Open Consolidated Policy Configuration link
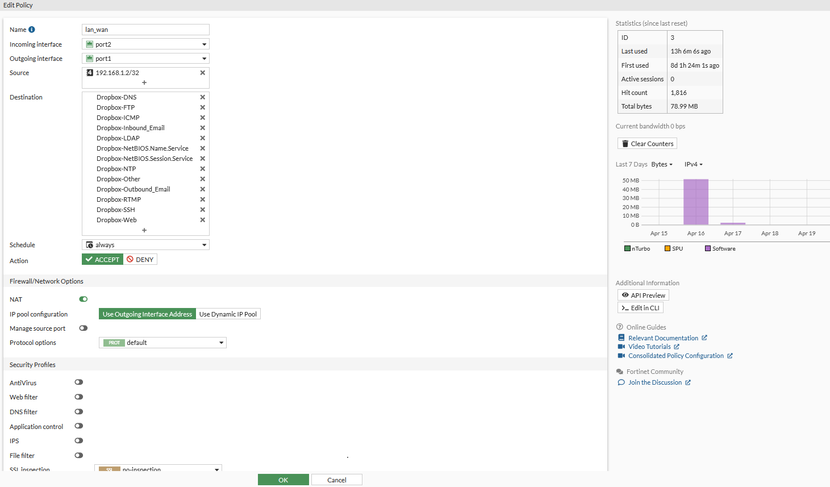Viewport: 830px width, 487px height. pos(675,356)
